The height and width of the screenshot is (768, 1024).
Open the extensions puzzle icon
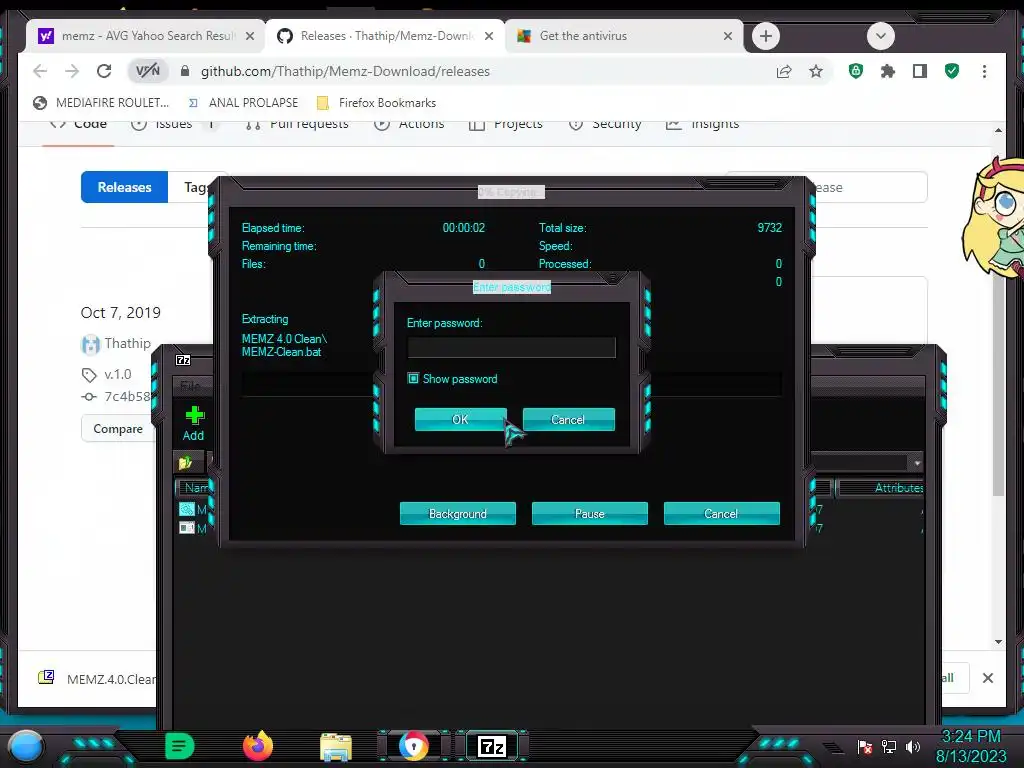coord(888,71)
